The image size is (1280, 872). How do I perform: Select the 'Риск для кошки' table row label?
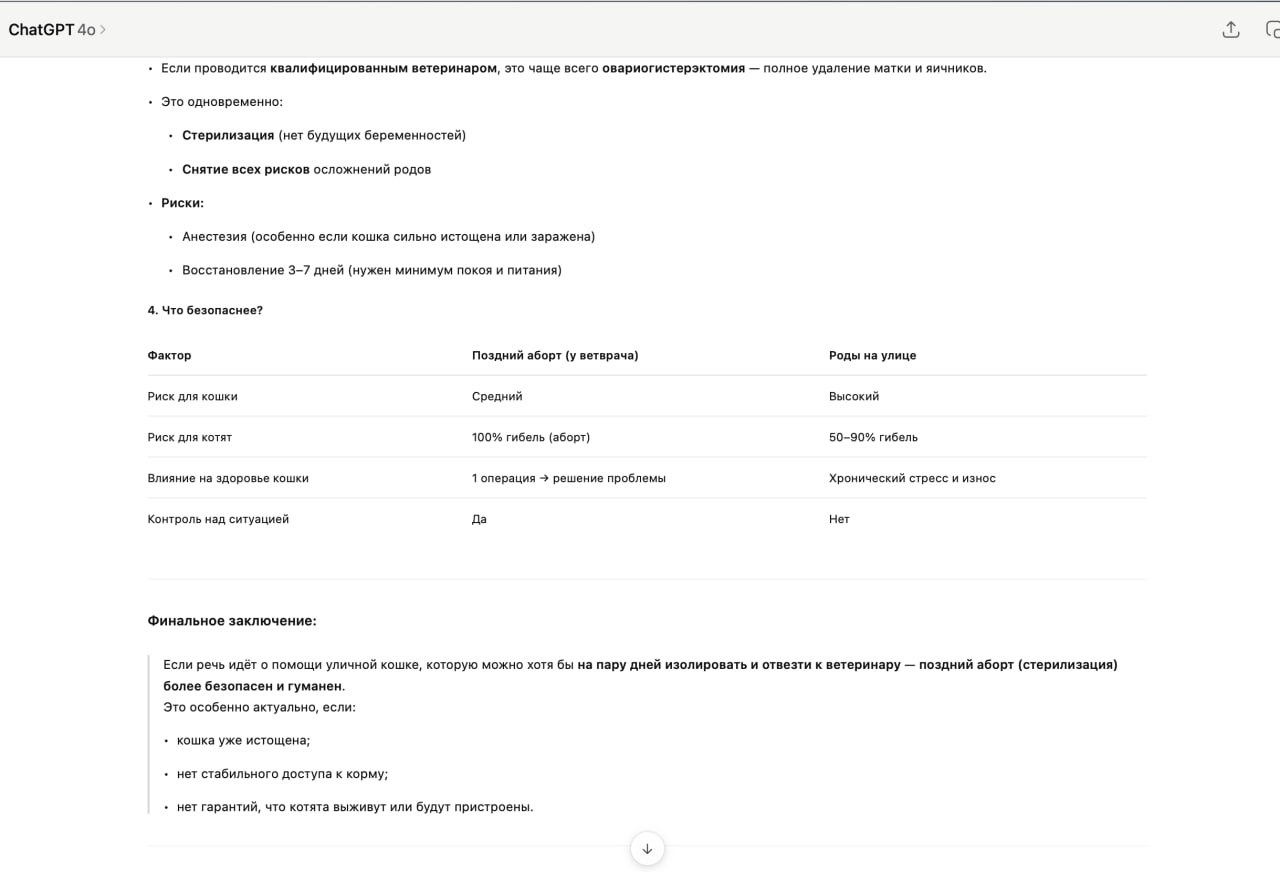[x=193, y=396]
